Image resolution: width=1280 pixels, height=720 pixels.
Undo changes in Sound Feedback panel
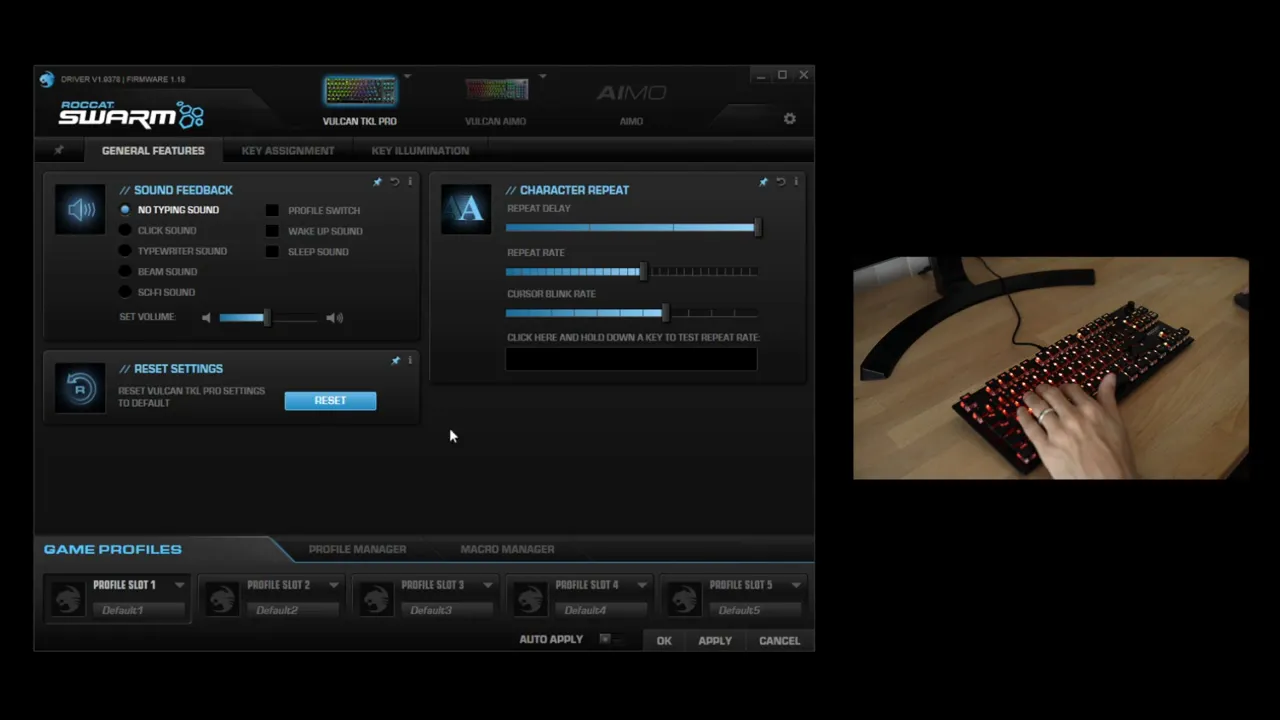click(x=394, y=182)
